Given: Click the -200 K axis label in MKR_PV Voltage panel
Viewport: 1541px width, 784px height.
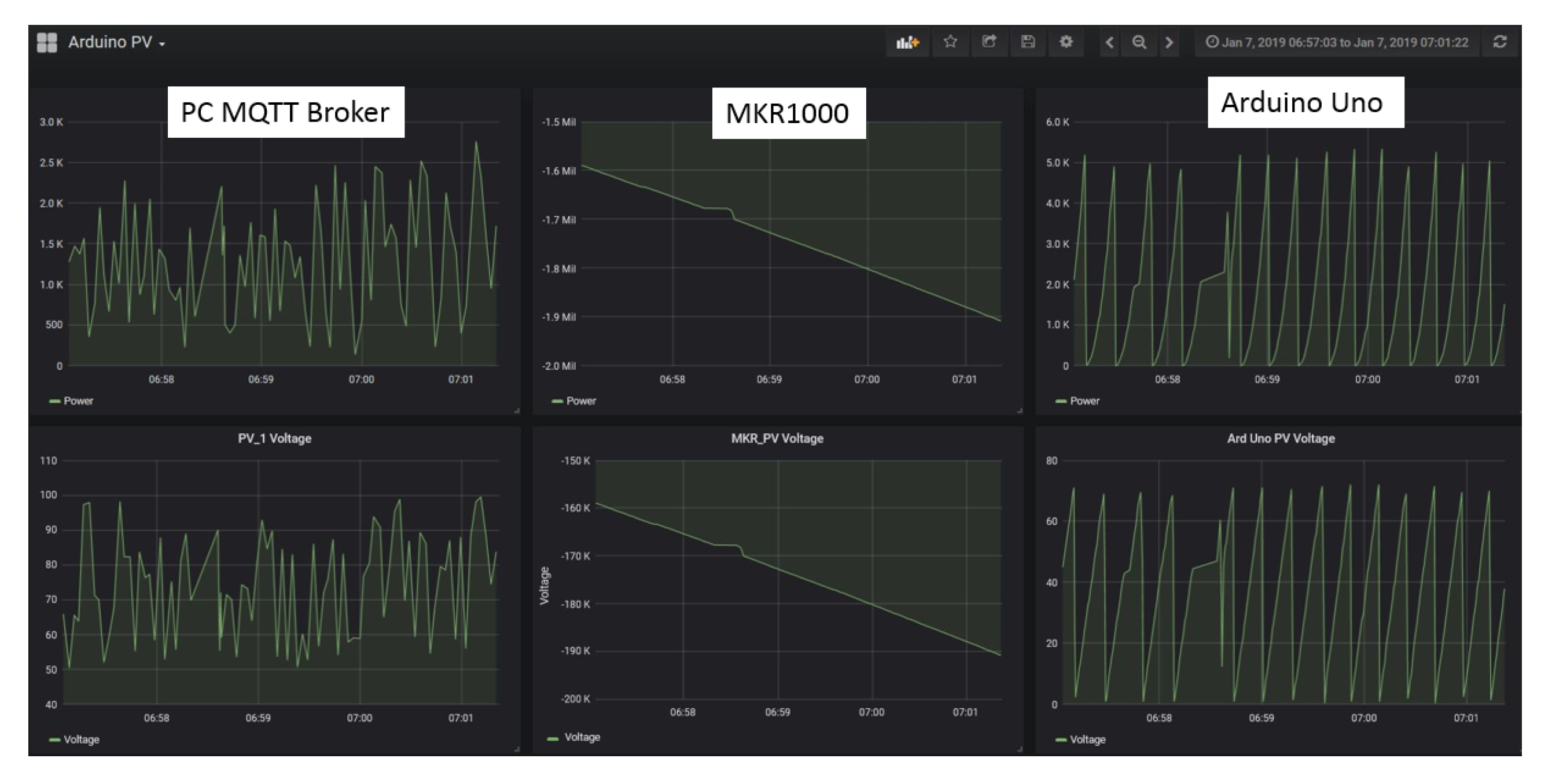Looking at the screenshot, I should (575, 699).
